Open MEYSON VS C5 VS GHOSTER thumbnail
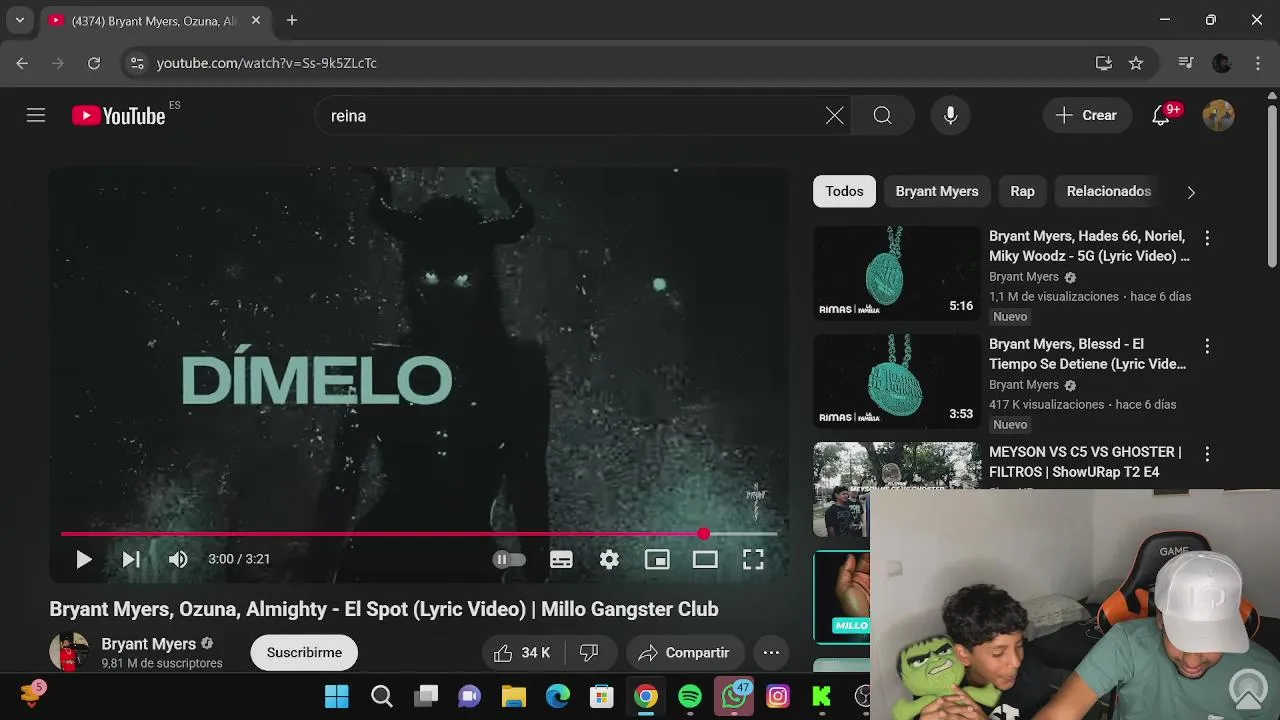 (897, 489)
